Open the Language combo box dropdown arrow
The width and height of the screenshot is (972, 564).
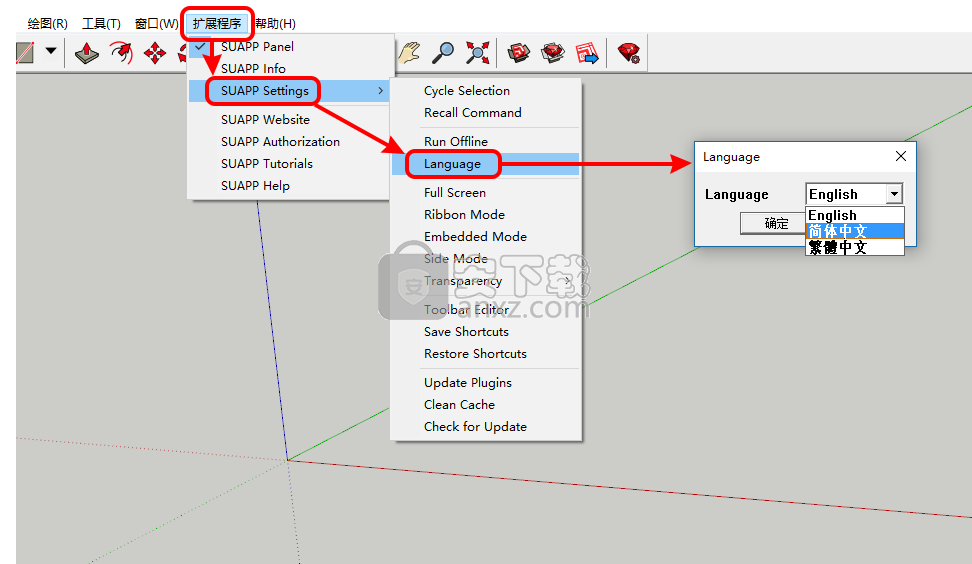tap(894, 194)
